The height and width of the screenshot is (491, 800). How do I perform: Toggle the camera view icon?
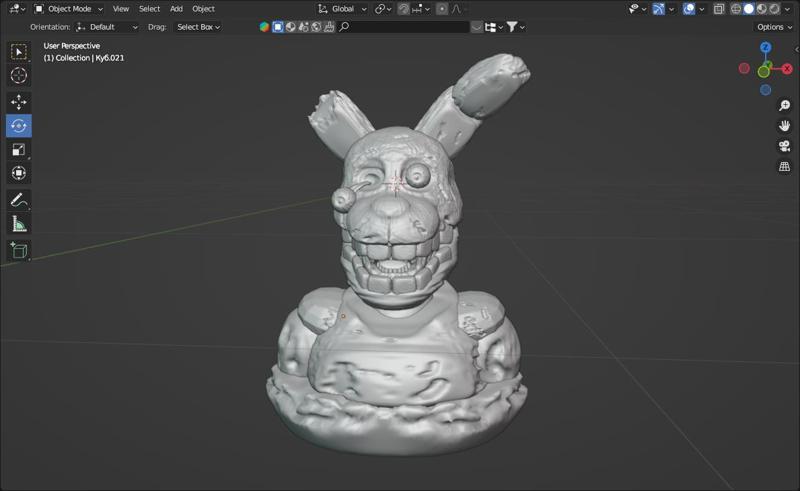(x=784, y=146)
